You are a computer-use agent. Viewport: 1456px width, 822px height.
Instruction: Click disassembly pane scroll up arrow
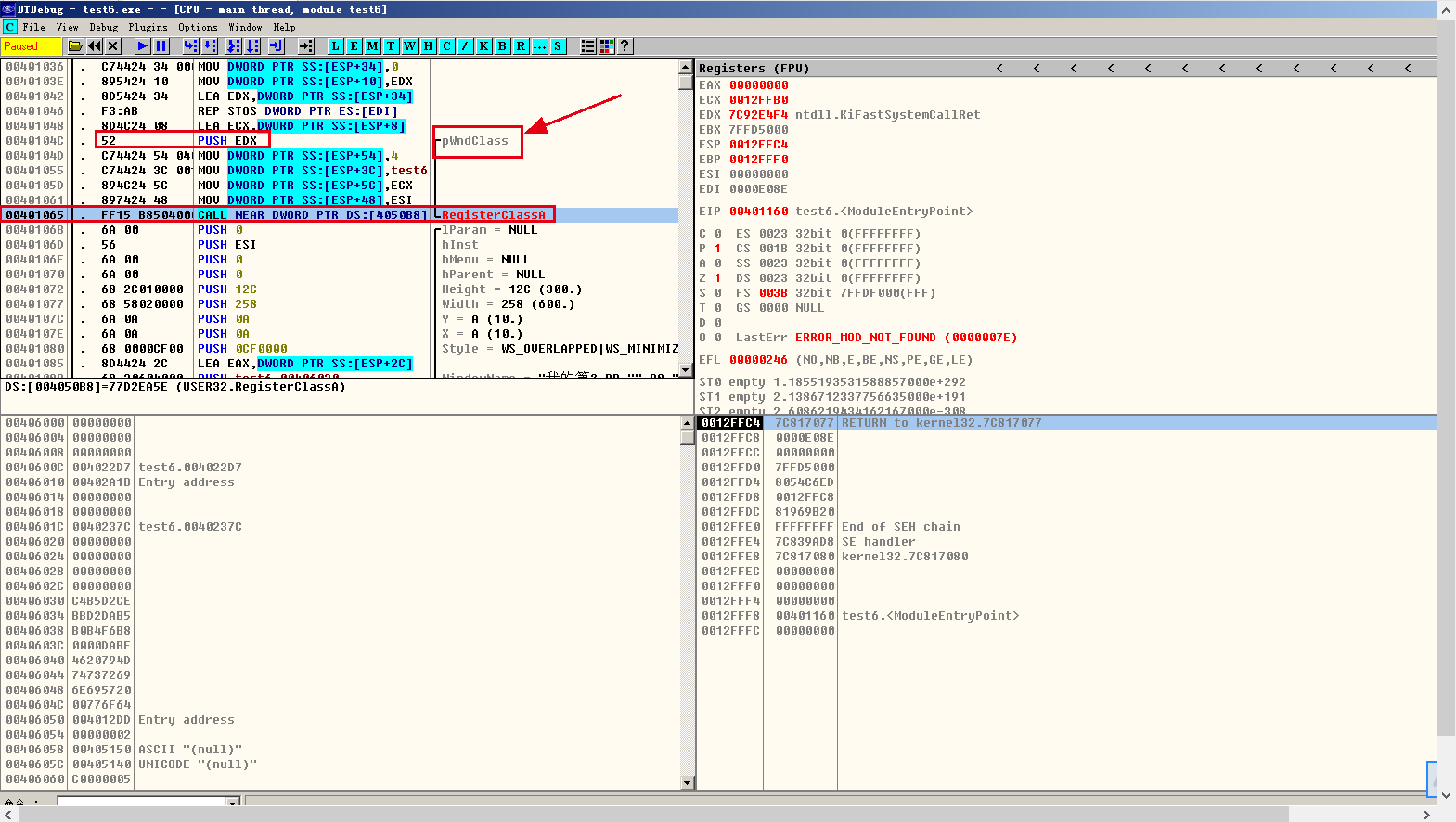point(686,68)
